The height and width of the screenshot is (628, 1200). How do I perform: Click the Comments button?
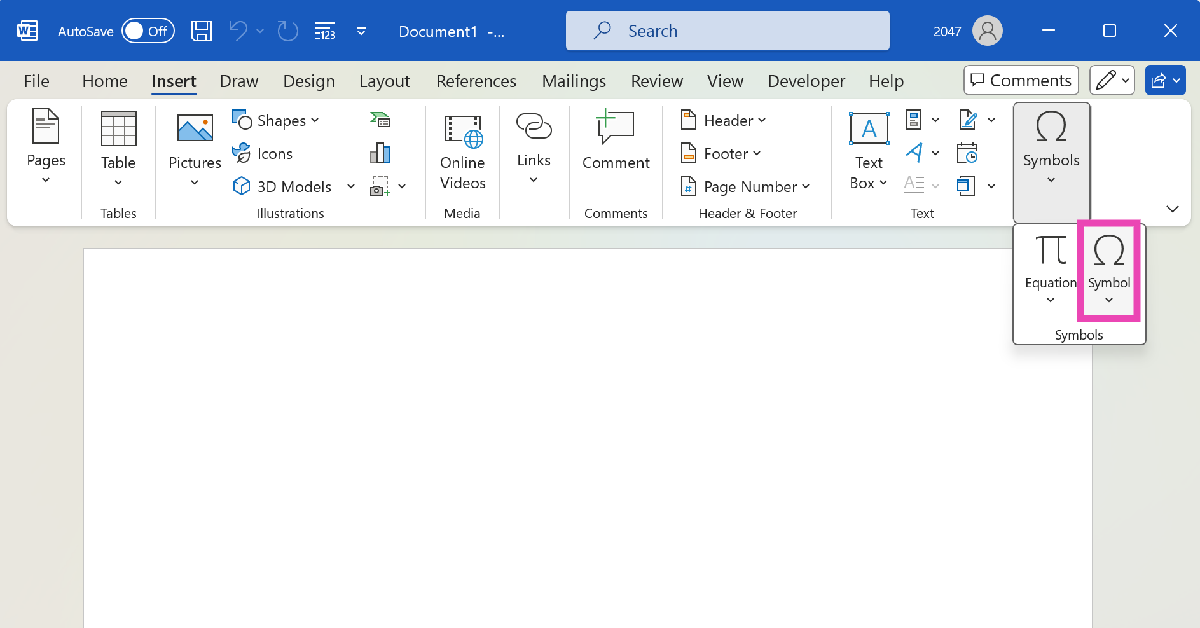pos(1020,81)
